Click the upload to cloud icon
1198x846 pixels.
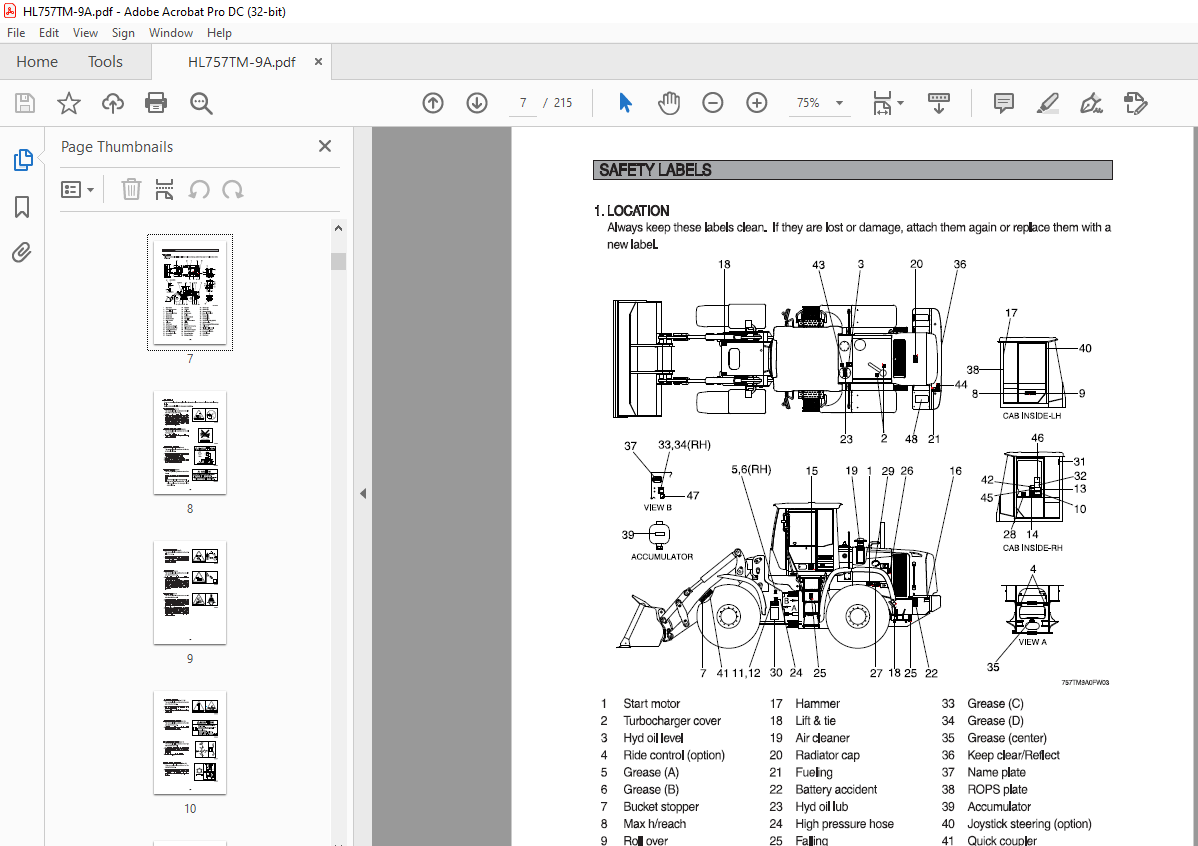113,103
